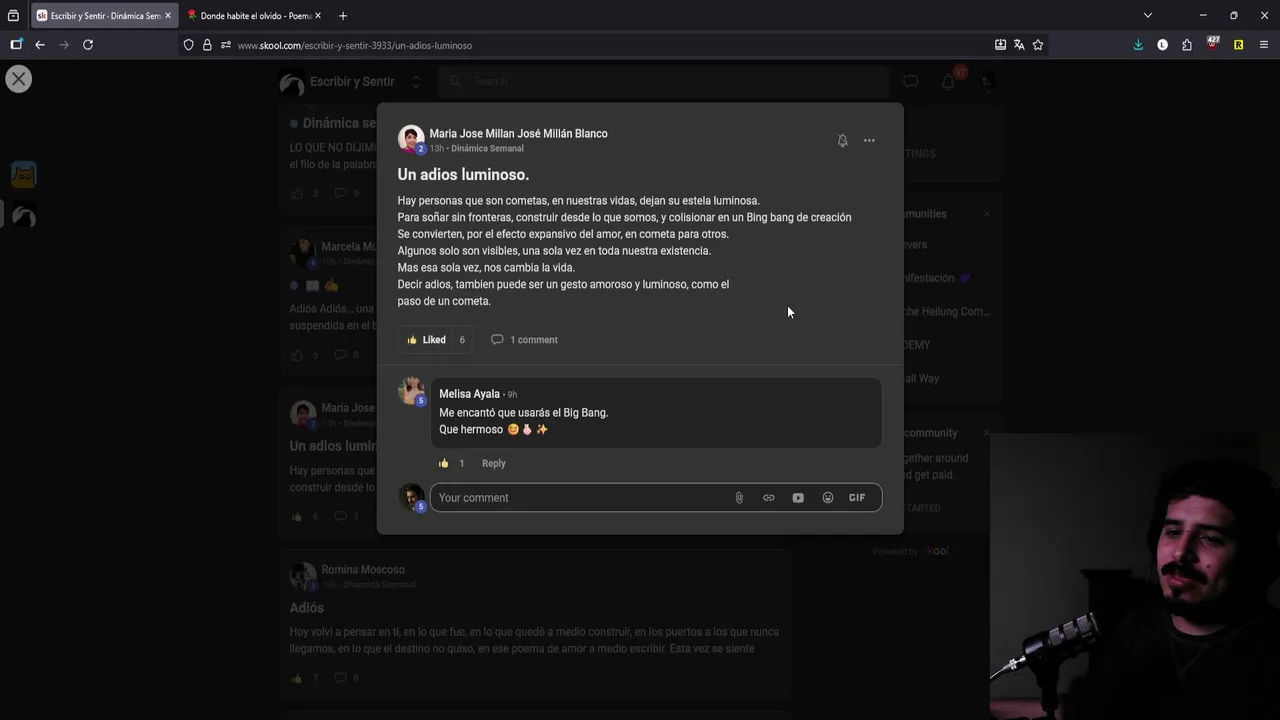Insert a link in comment box
1280x720 pixels.
pos(769,498)
